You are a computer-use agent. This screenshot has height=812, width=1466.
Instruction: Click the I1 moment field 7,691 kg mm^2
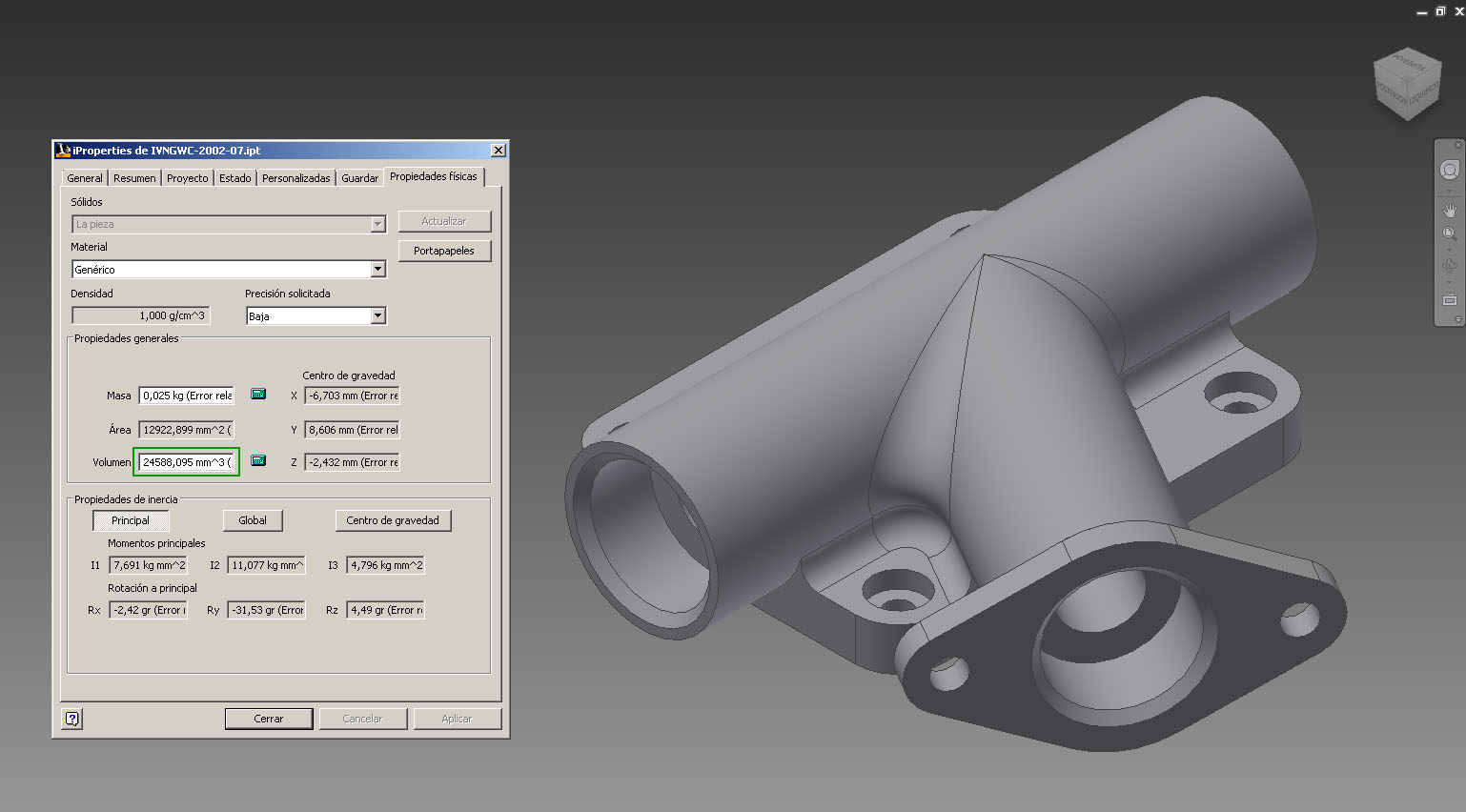click(148, 565)
